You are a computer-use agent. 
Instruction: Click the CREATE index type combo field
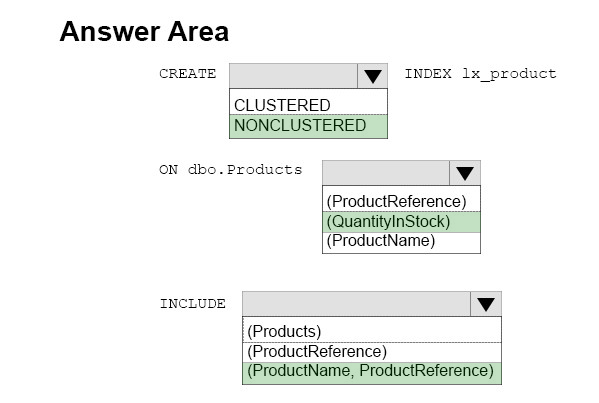(293, 76)
